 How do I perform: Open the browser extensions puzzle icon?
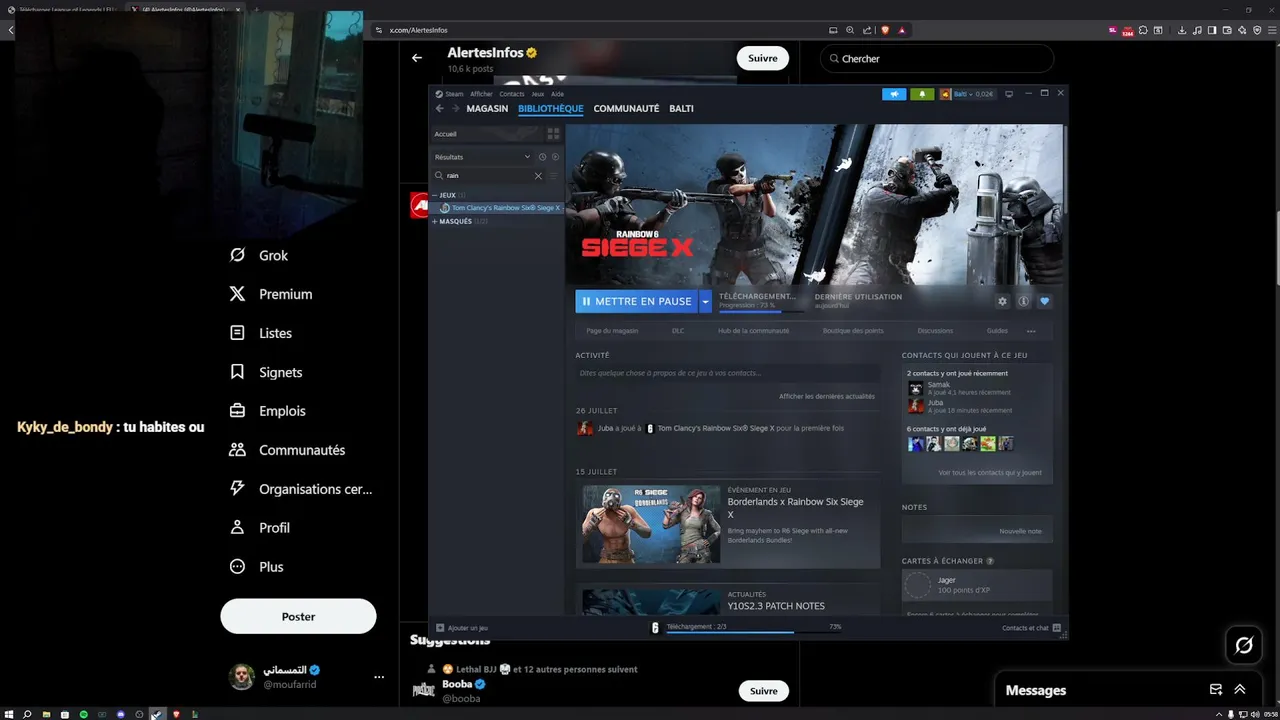(1143, 30)
